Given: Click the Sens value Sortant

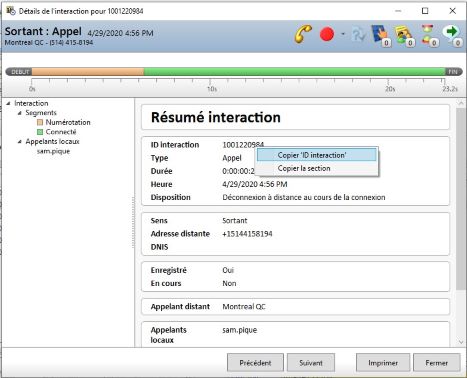Looking at the screenshot, I should pos(235,221).
